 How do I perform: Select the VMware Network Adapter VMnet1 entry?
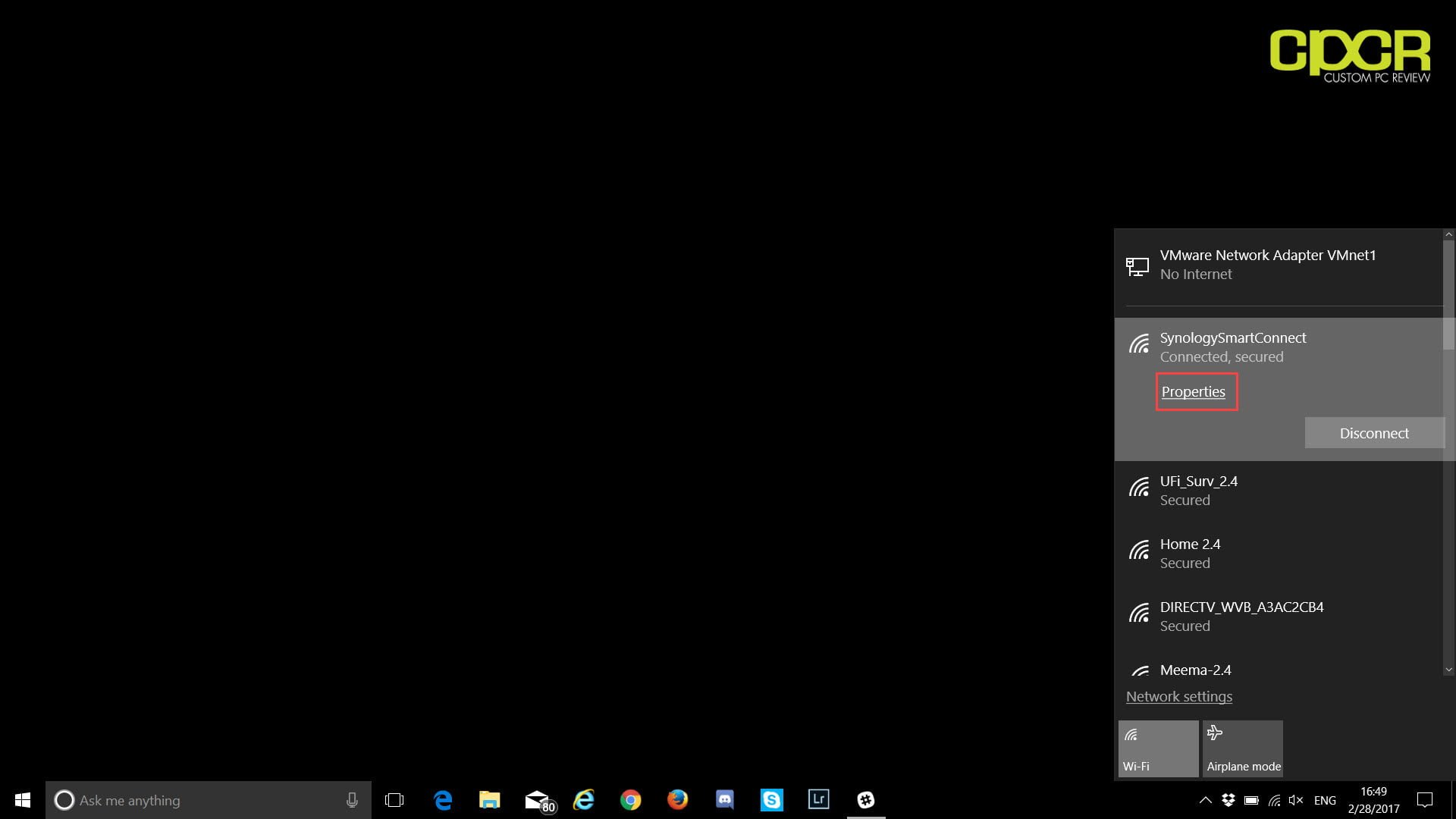(x=1279, y=265)
